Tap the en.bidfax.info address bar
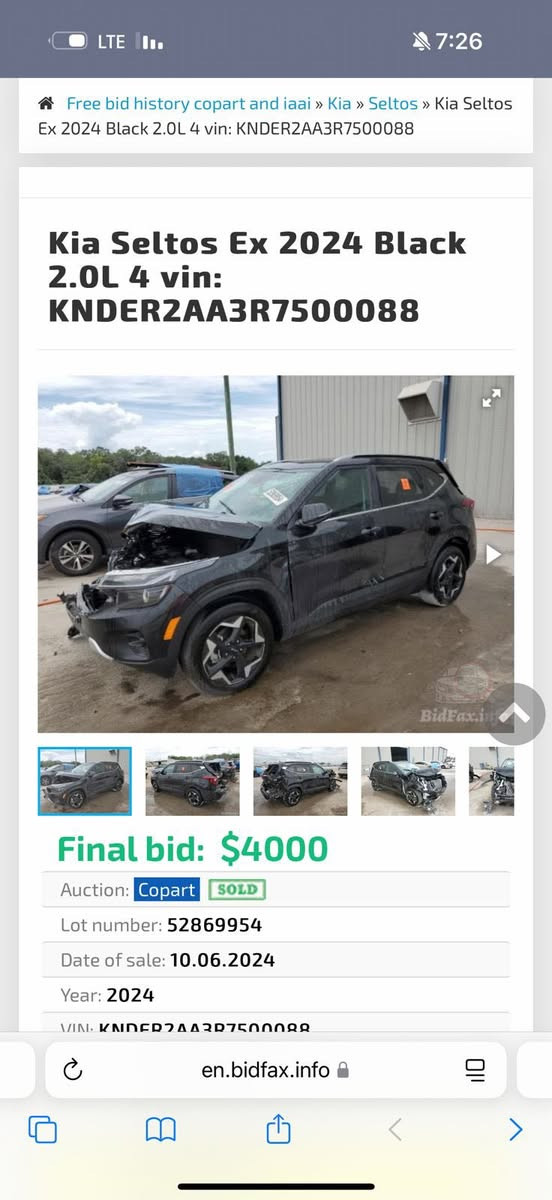 click(276, 1071)
